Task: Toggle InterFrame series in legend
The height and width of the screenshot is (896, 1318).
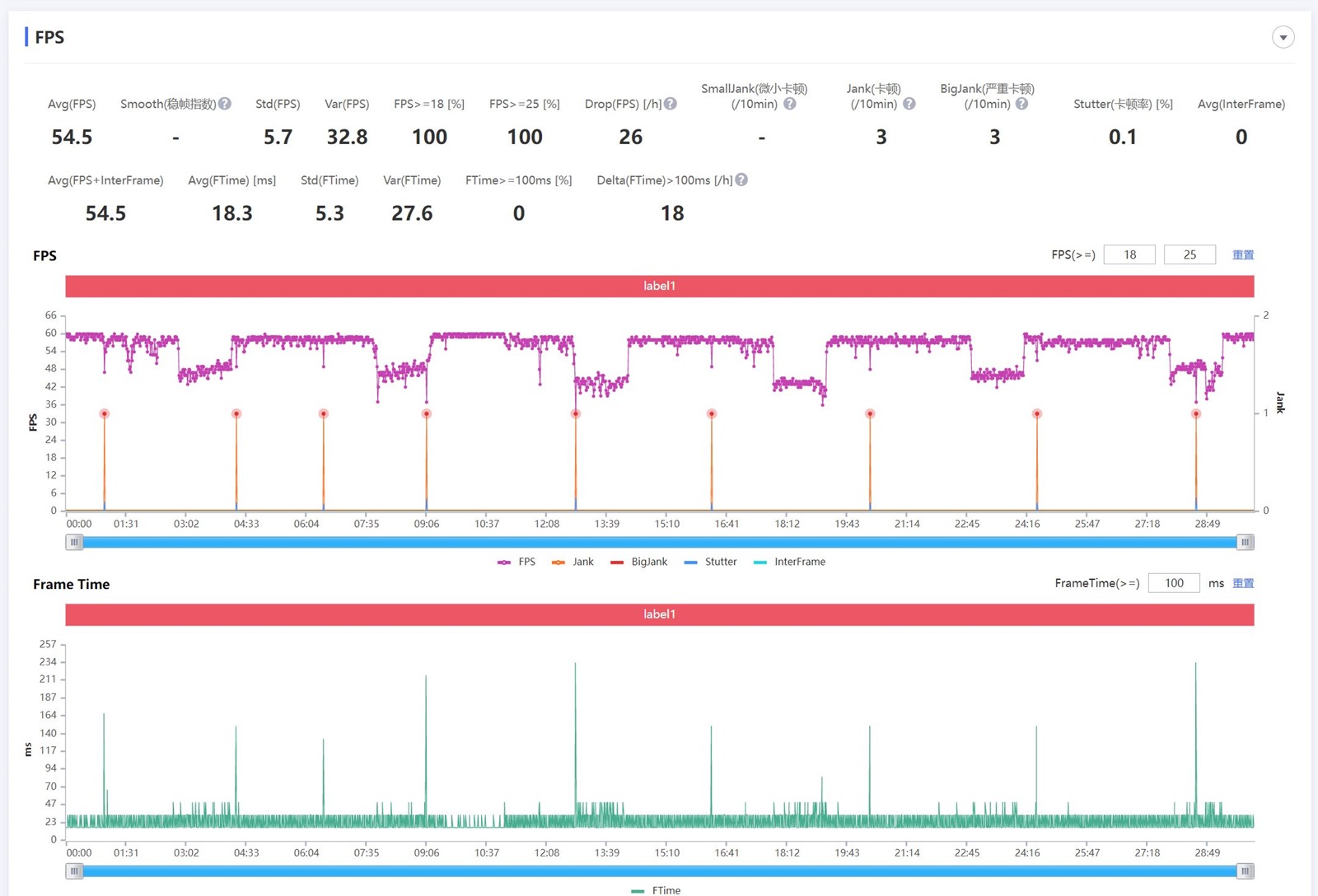Action: coord(790,562)
